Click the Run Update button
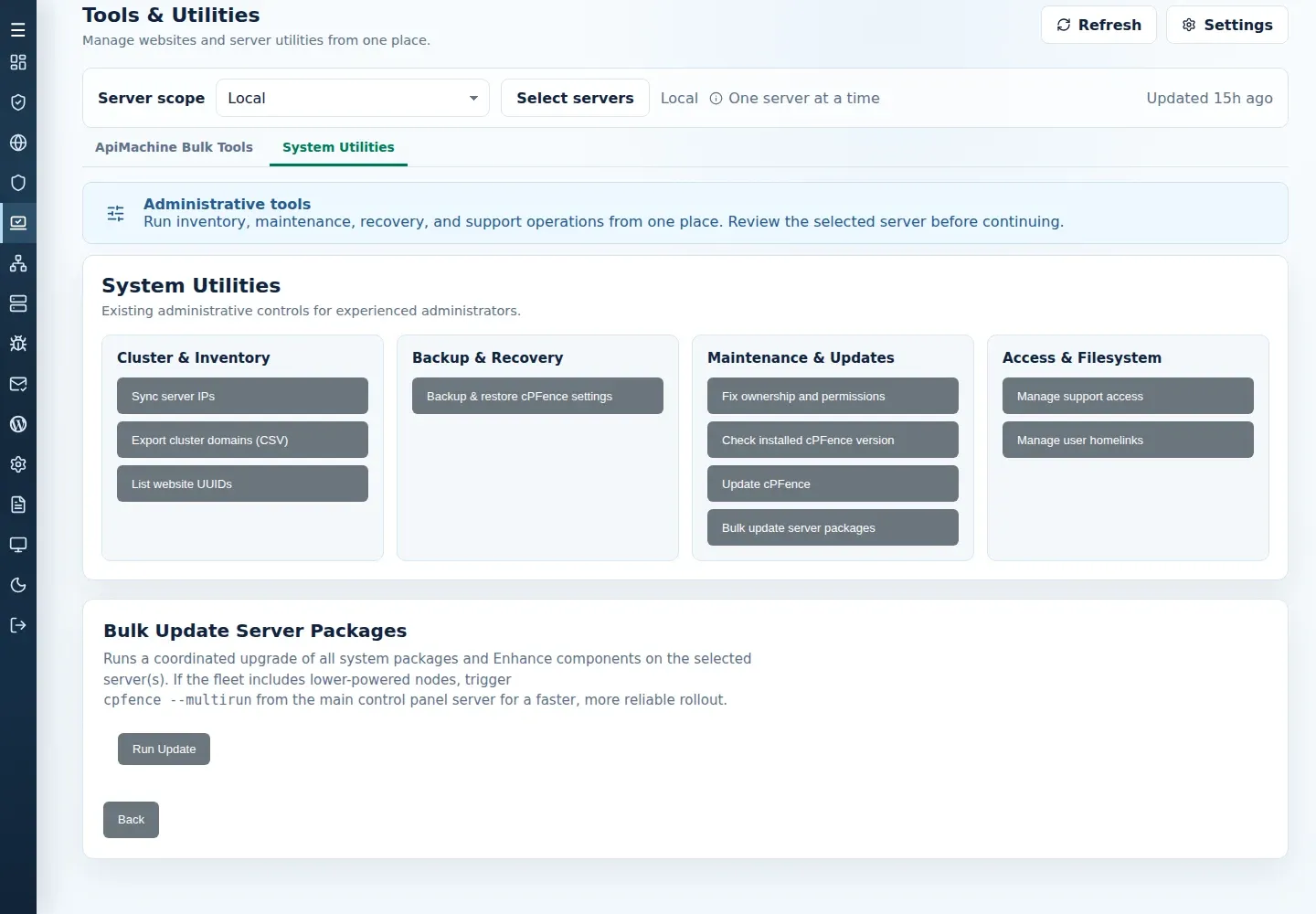Viewport: 1316px width, 914px height. tap(164, 749)
